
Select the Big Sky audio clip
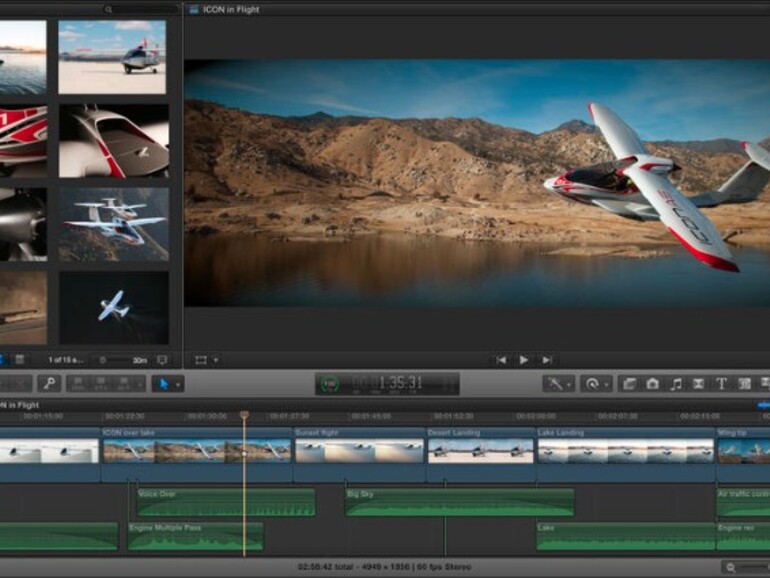point(459,502)
